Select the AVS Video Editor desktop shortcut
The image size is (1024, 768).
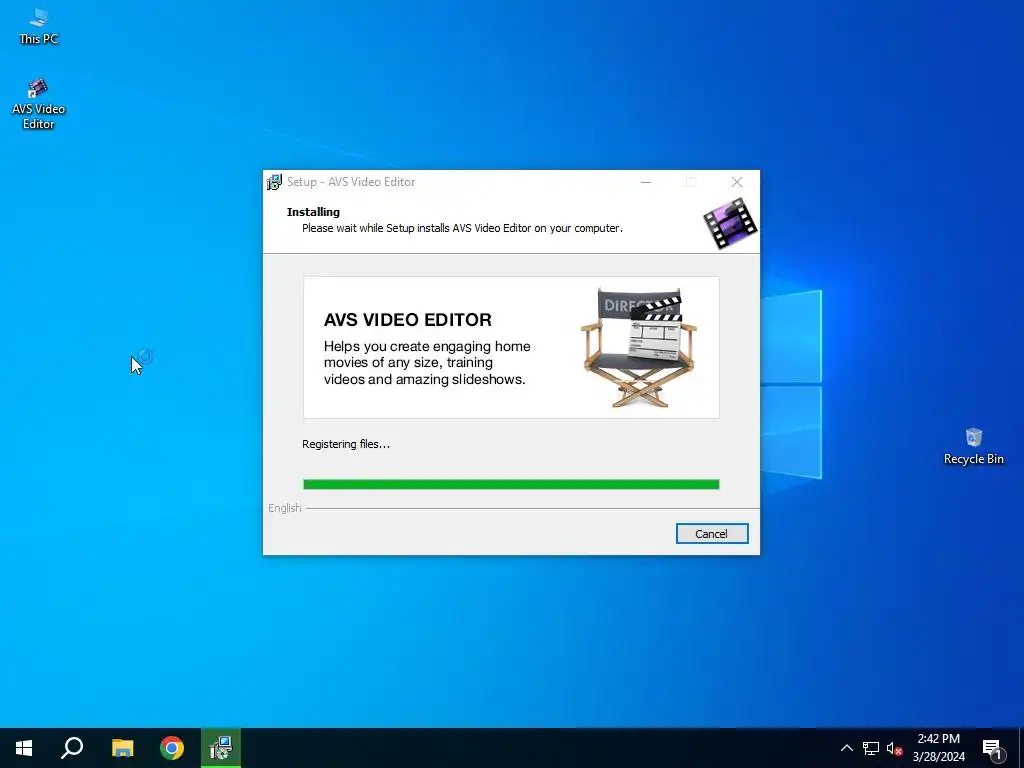[38, 104]
